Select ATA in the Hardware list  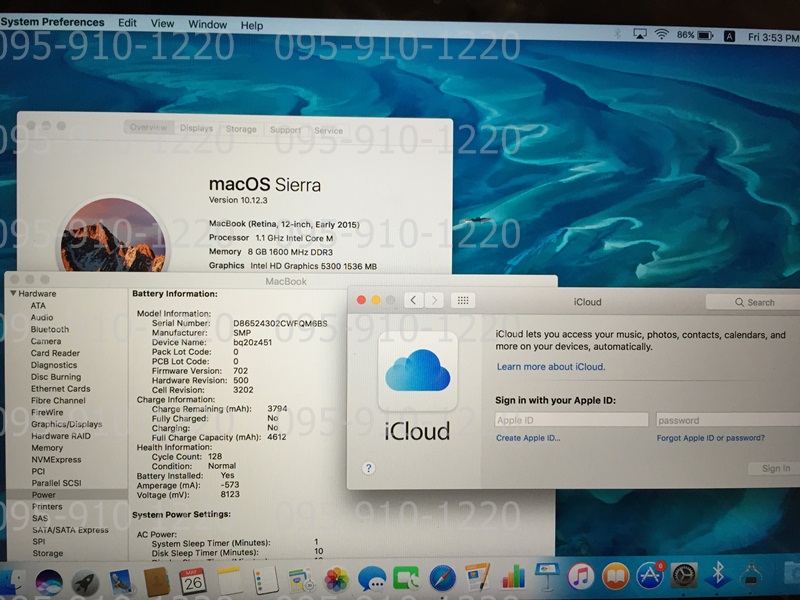[38, 305]
